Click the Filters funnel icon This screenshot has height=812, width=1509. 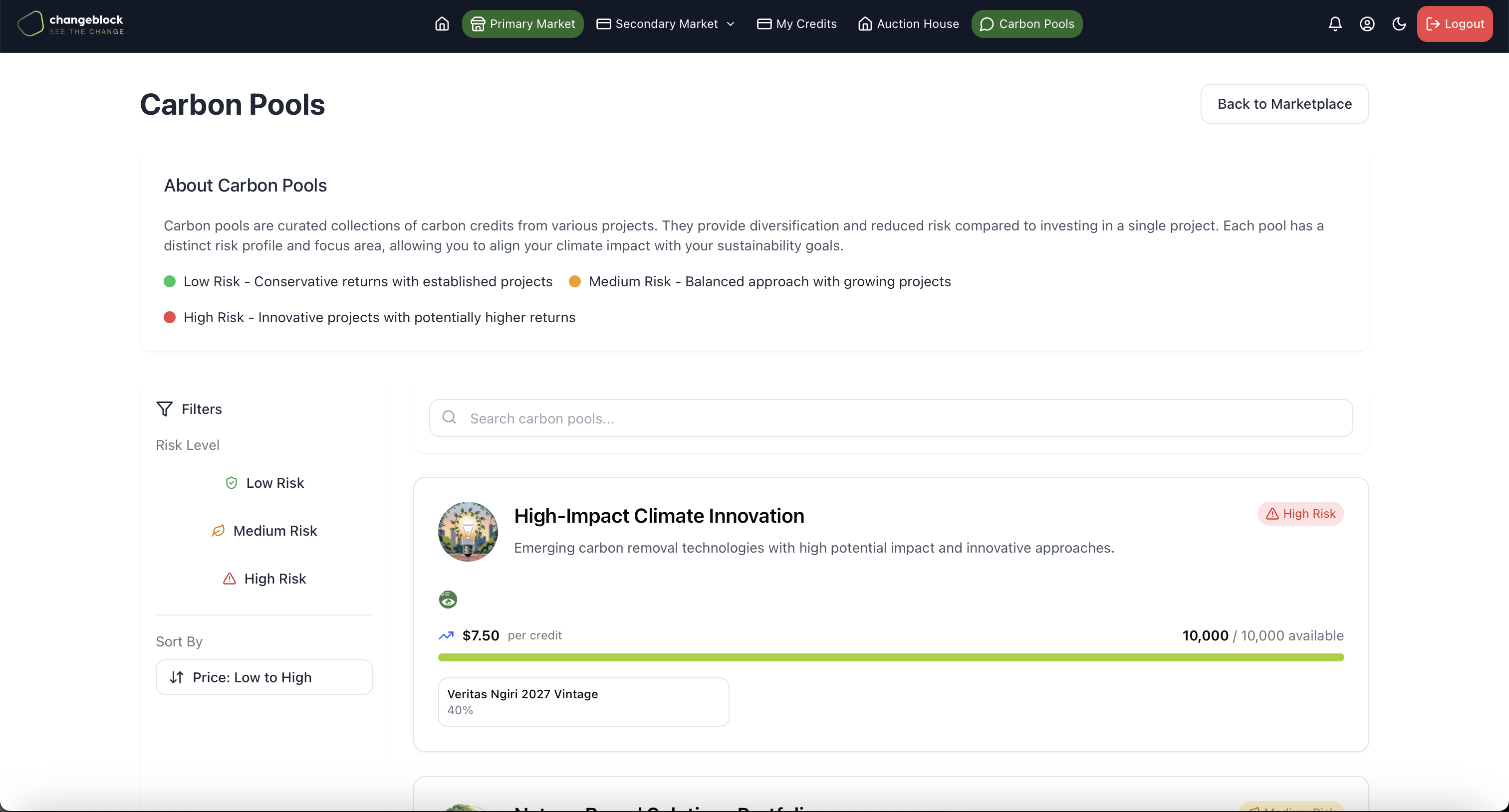[x=165, y=408]
